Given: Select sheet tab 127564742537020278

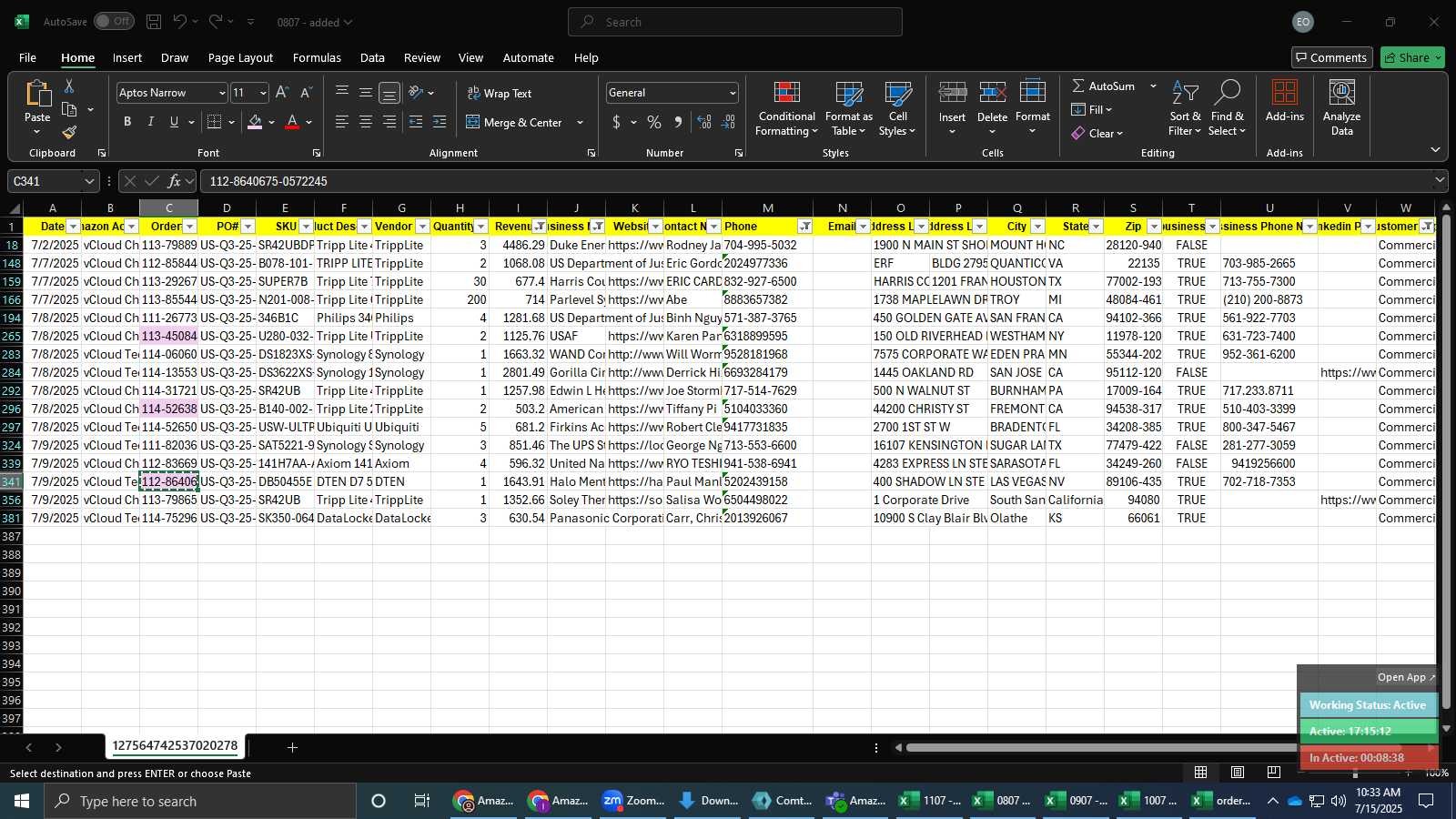Looking at the screenshot, I should 175,746.
